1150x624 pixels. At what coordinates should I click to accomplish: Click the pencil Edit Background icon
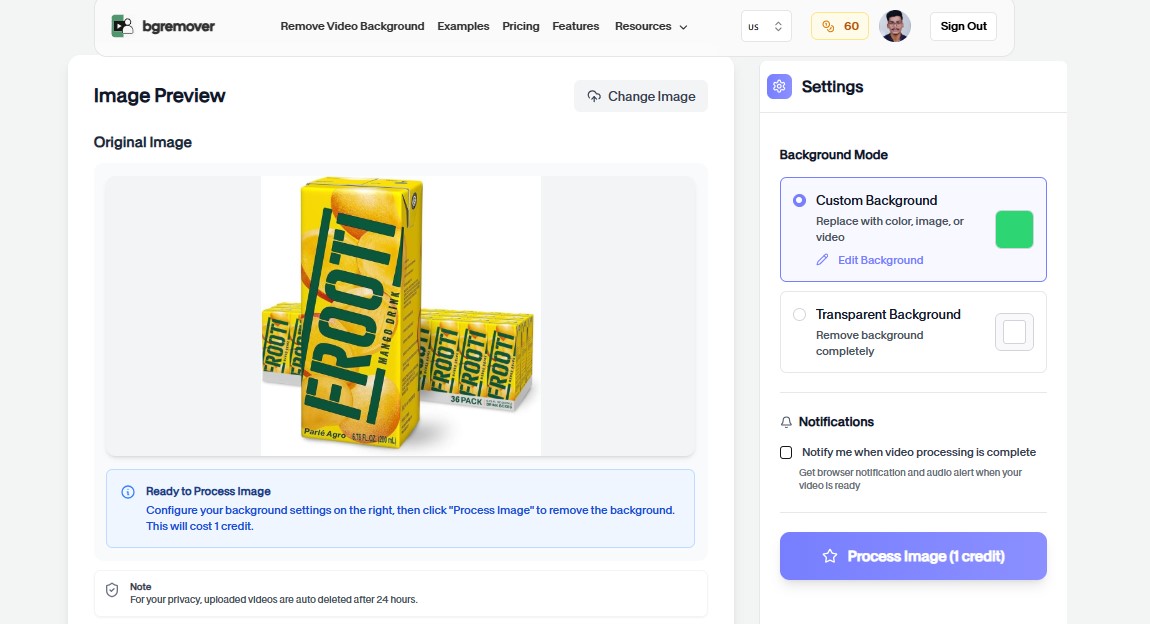tap(823, 260)
